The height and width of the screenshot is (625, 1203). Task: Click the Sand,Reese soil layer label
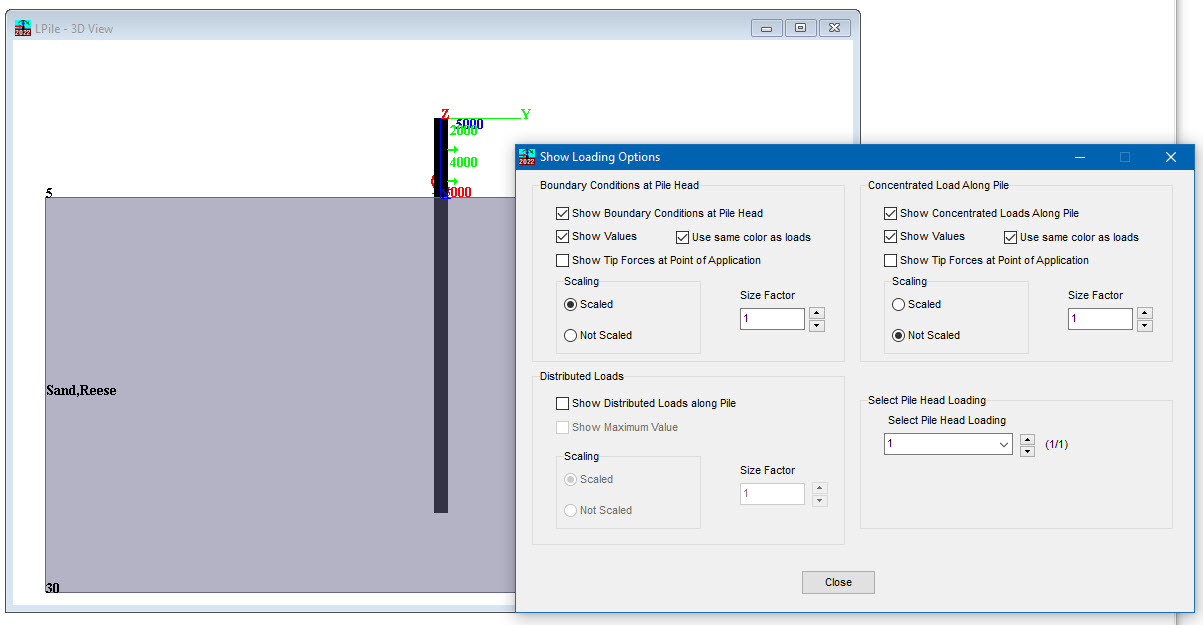pyautogui.click(x=81, y=391)
